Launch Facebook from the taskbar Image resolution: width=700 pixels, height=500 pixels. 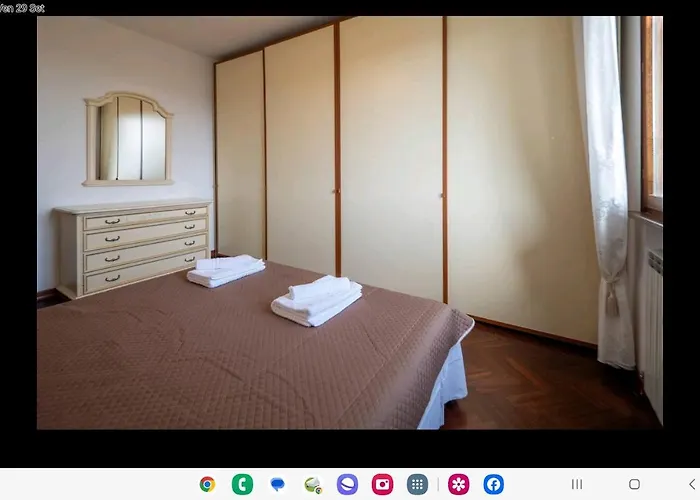(493, 484)
